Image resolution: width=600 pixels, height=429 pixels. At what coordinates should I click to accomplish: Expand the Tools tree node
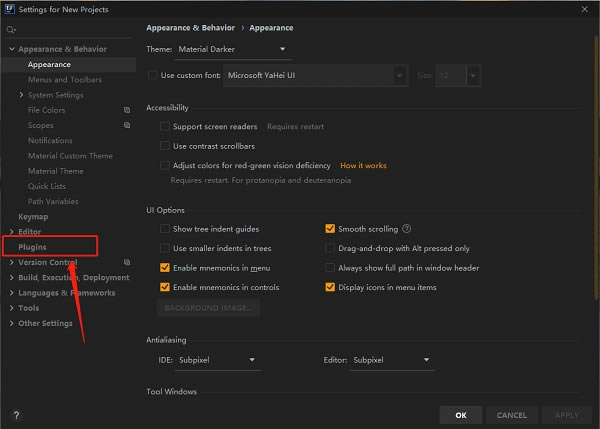(x=12, y=308)
